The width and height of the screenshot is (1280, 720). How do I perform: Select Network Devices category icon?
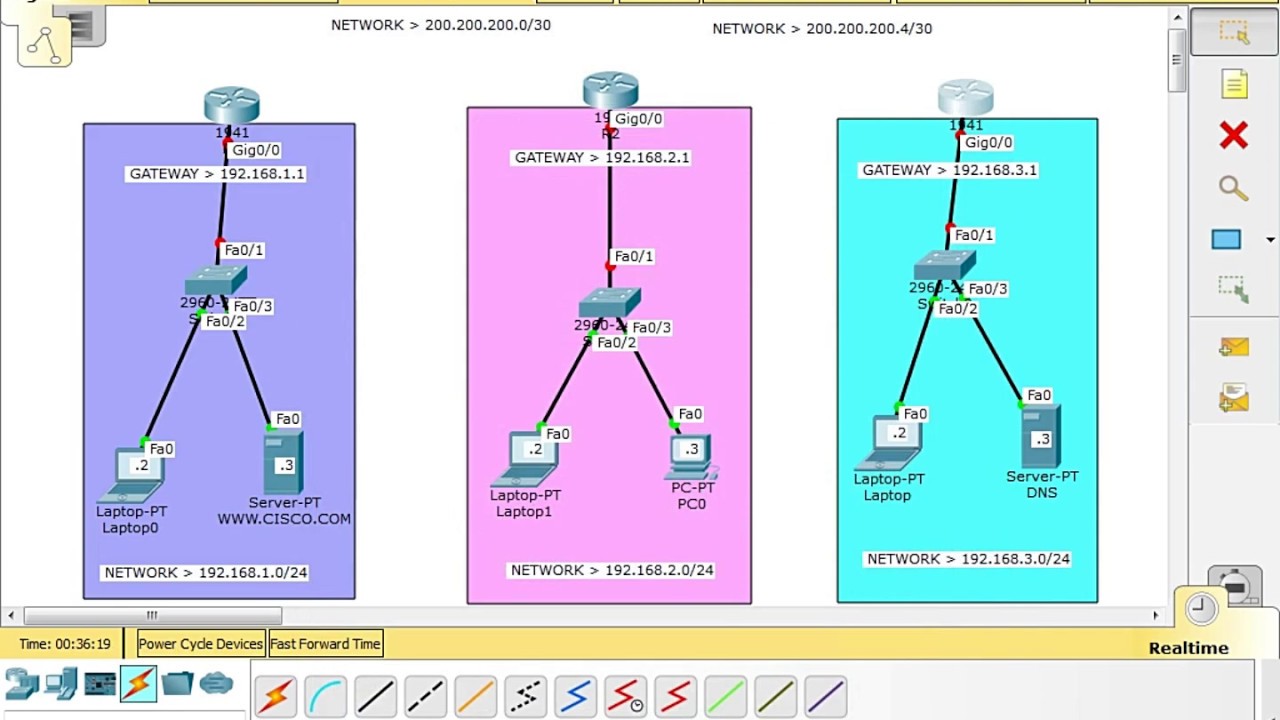21,684
